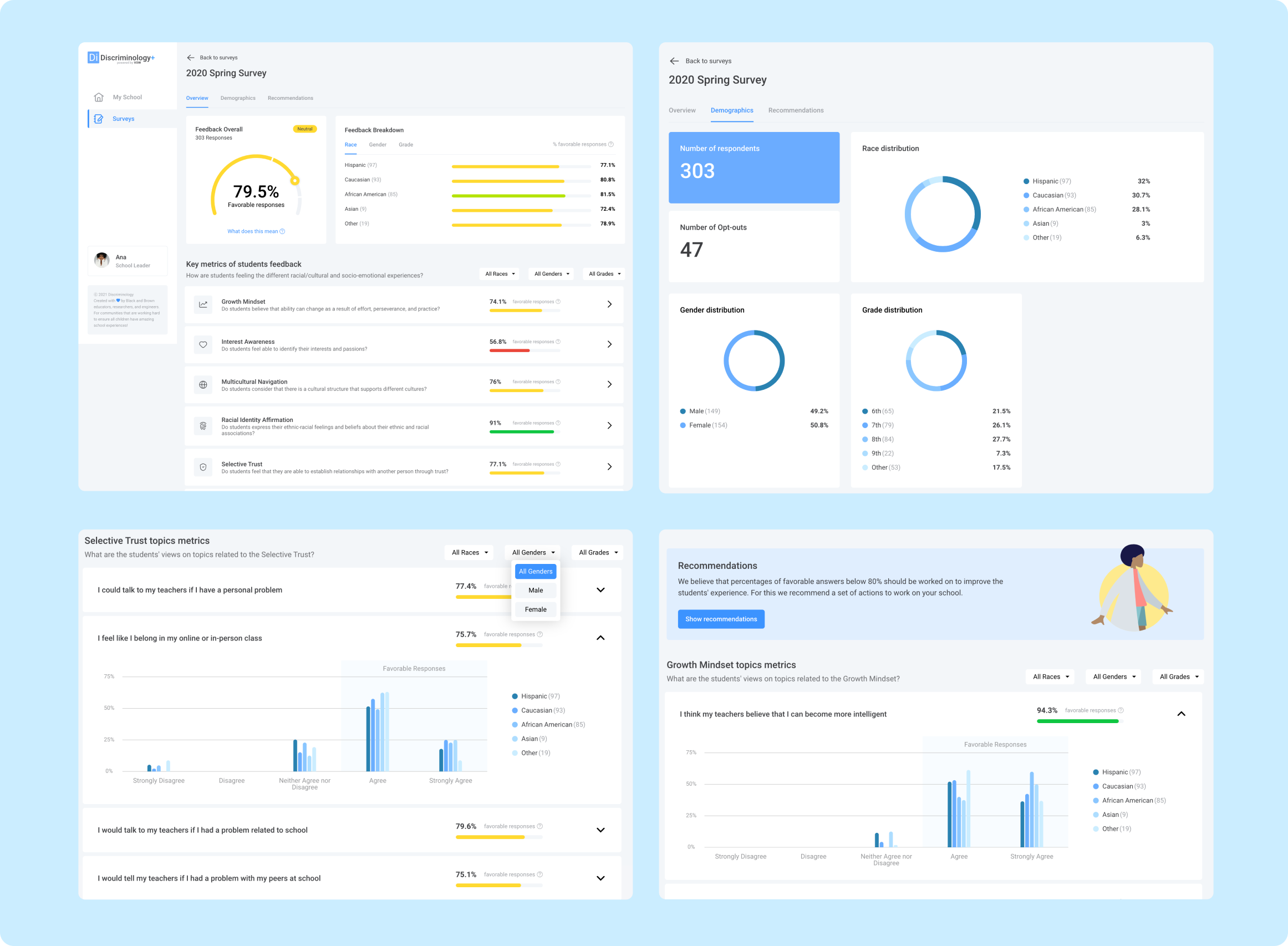This screenshot has height=946, width=1288.
Task: Click the Interest Awareness heart icon
Action: click(x=202, y=345)
